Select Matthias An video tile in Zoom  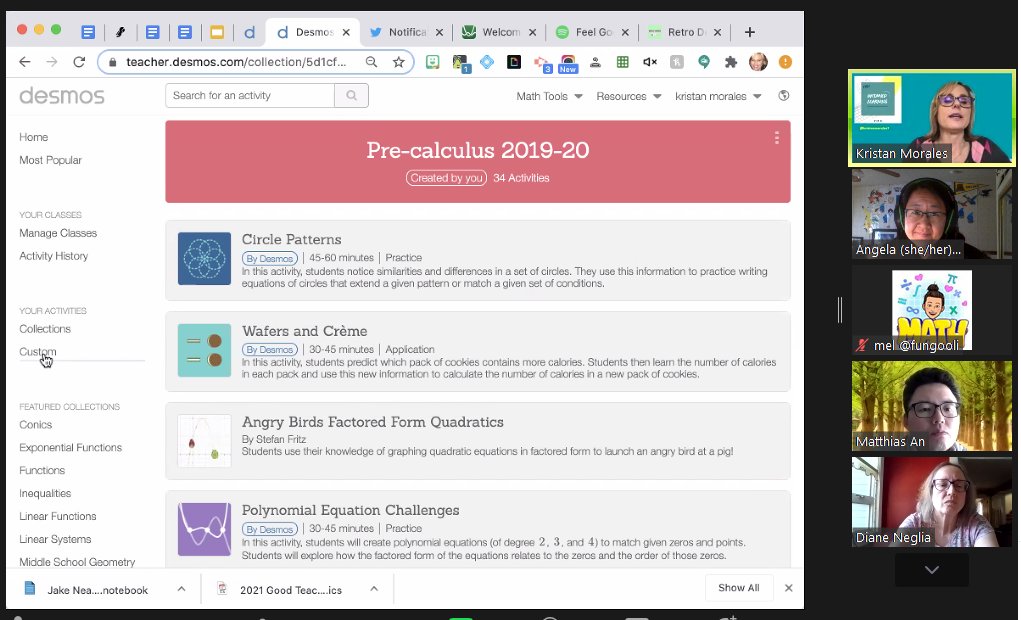pyautogui.click(x=932, y=406)
